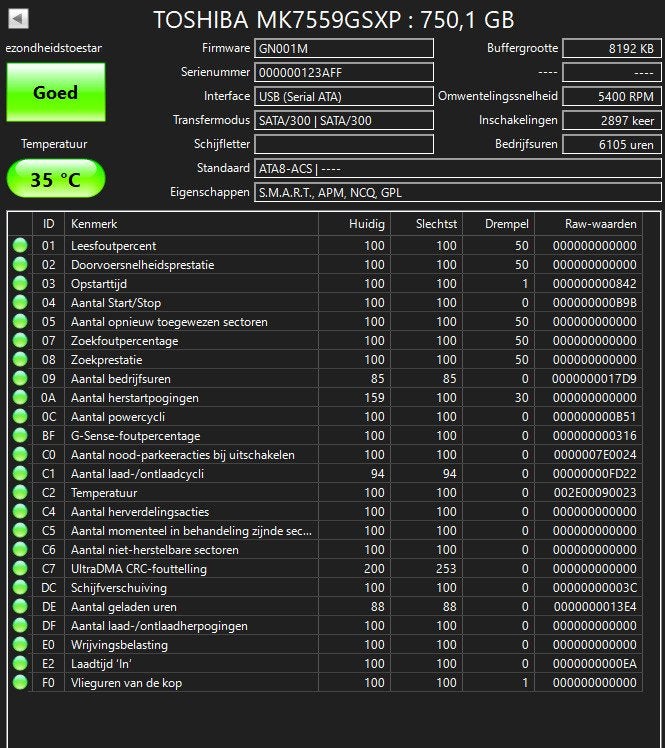Click the Firmware field GN001M
The image size is (665, 748).
(344, 49)
